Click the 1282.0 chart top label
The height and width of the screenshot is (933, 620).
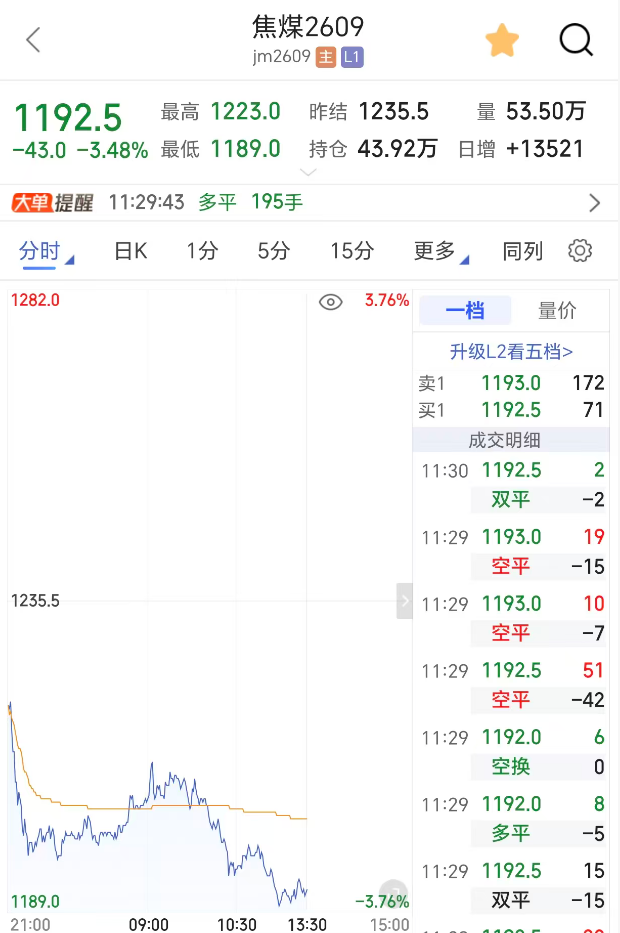click(x=35, y=300)
